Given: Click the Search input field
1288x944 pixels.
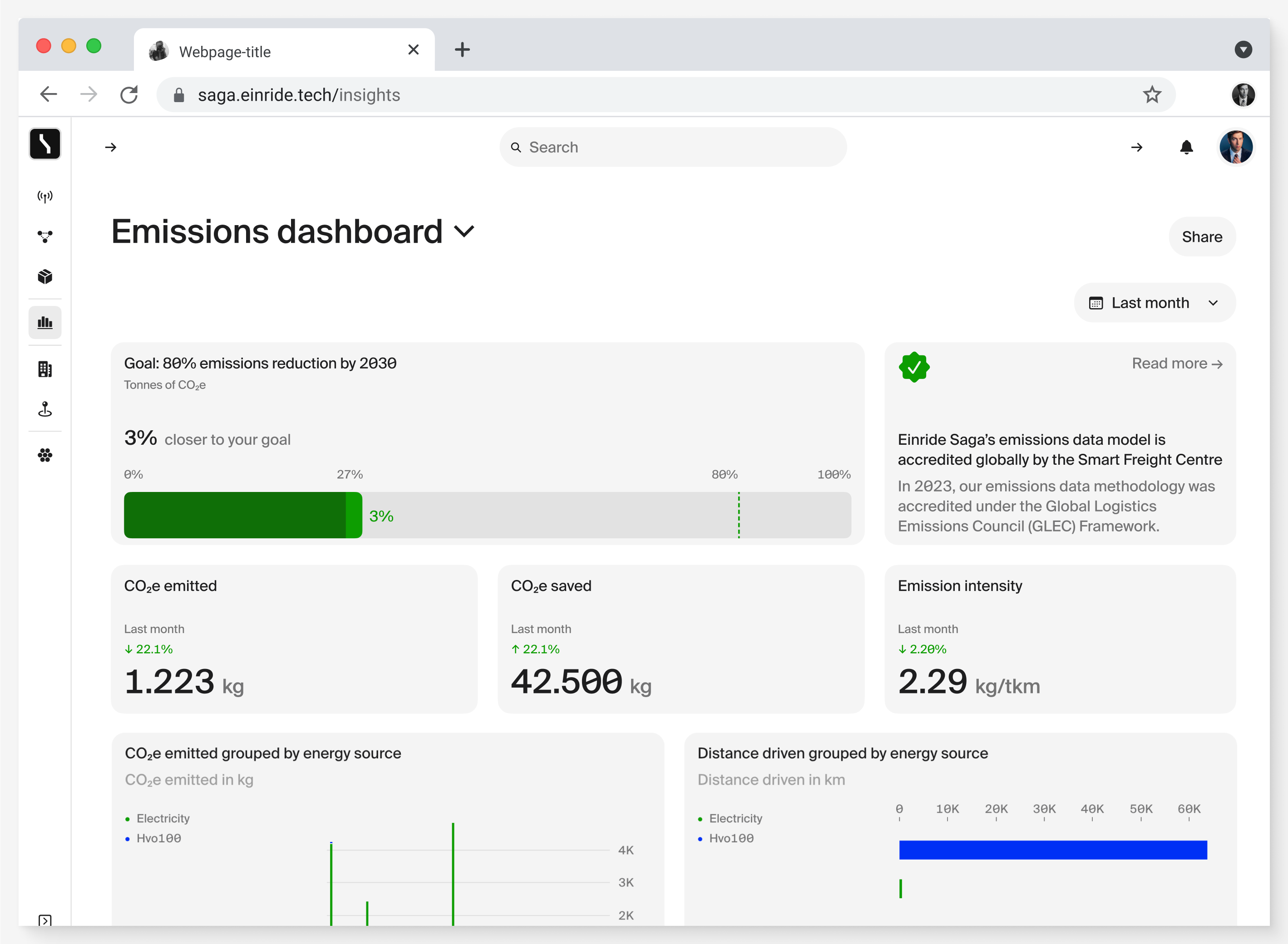Looking at the screenshot, I should click(x=672, y=147).
